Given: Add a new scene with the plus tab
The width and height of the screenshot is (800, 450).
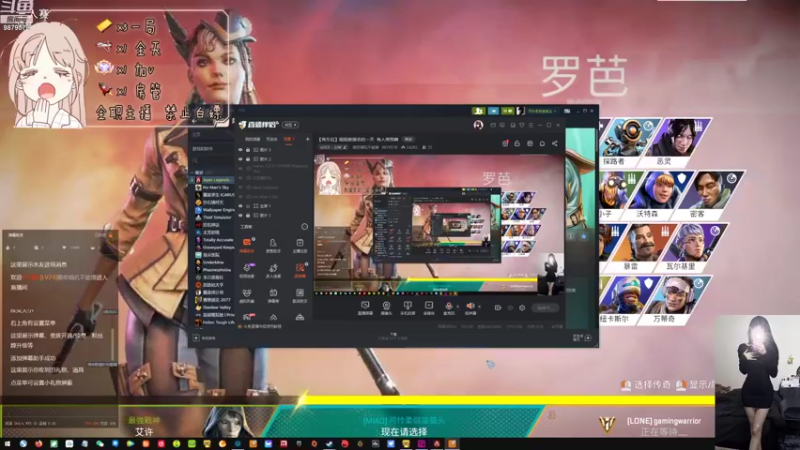Looking at the screenshot, I should 307,139.
